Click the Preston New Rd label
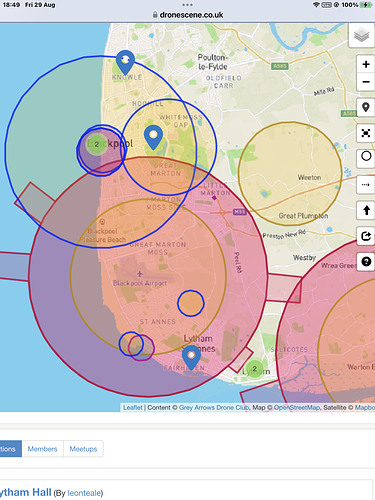 [284, 234]
